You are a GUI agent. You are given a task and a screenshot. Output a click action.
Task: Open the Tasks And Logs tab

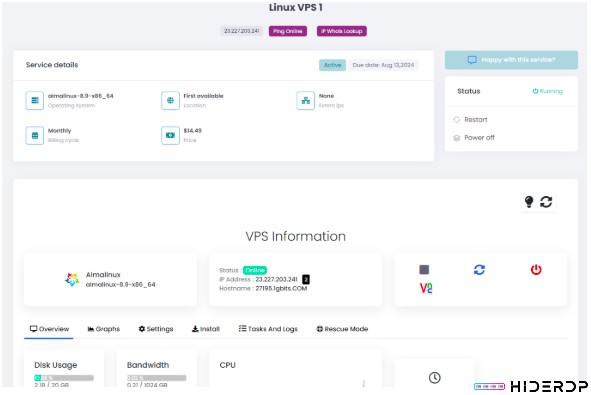click(268, 329)
